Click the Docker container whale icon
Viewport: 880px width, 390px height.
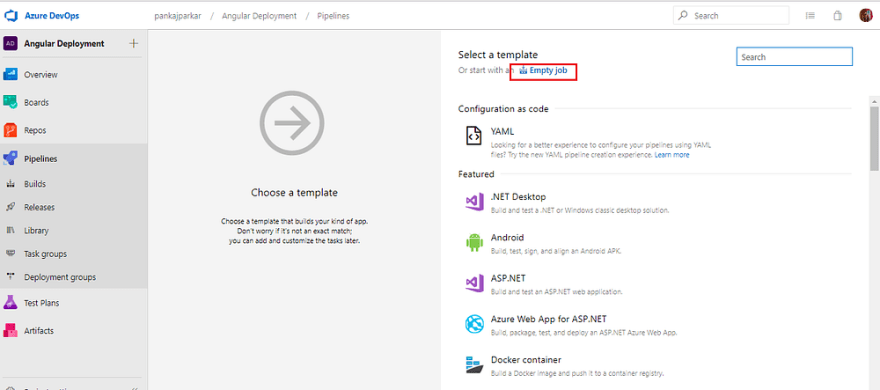474,365
